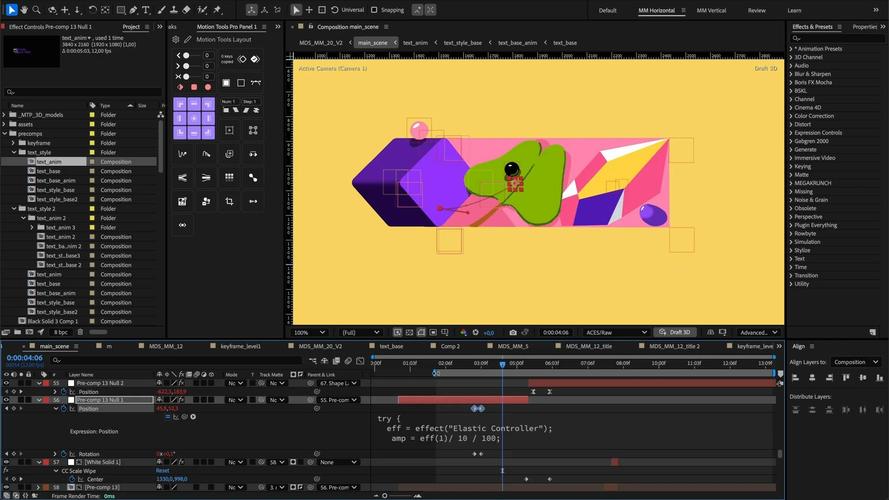Image resolution: width=889 pixels, height=500 pixels.
Task: Hide layer 55 Pre-comp 13 Null 2
Action: click(x=6, y=383)
